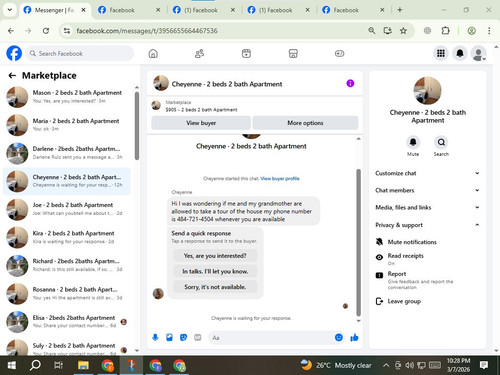Viewport: 500px width, 375px height.
Task: Click the back arrow beside Marketplace heading
Action: pos(12,76)
